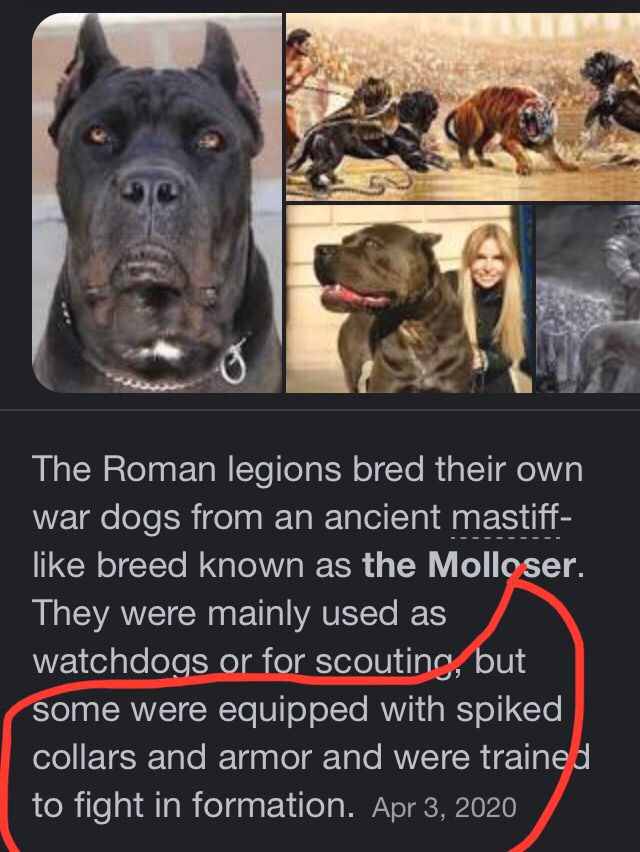The height and width of the screenshot is (852, 640).
Task: Tap the words "spiked collars and armor"
Action: (297, 734)
